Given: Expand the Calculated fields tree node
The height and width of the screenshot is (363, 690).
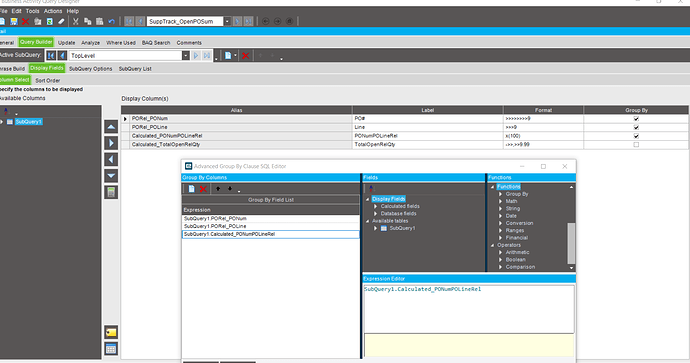Looking at the screenshot, I should [376, 206].
